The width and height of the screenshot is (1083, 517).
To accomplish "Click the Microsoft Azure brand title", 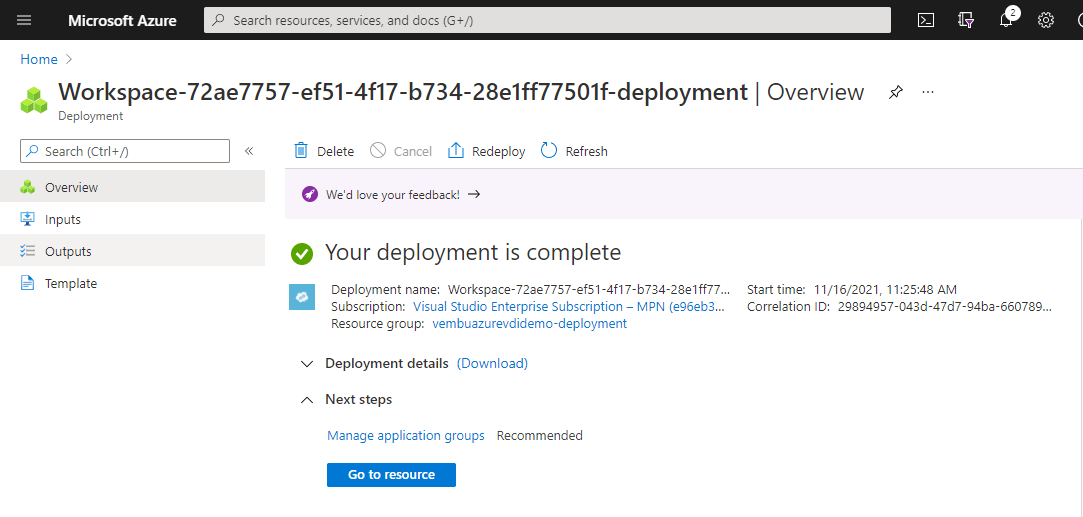I will [x=122, y=20].
